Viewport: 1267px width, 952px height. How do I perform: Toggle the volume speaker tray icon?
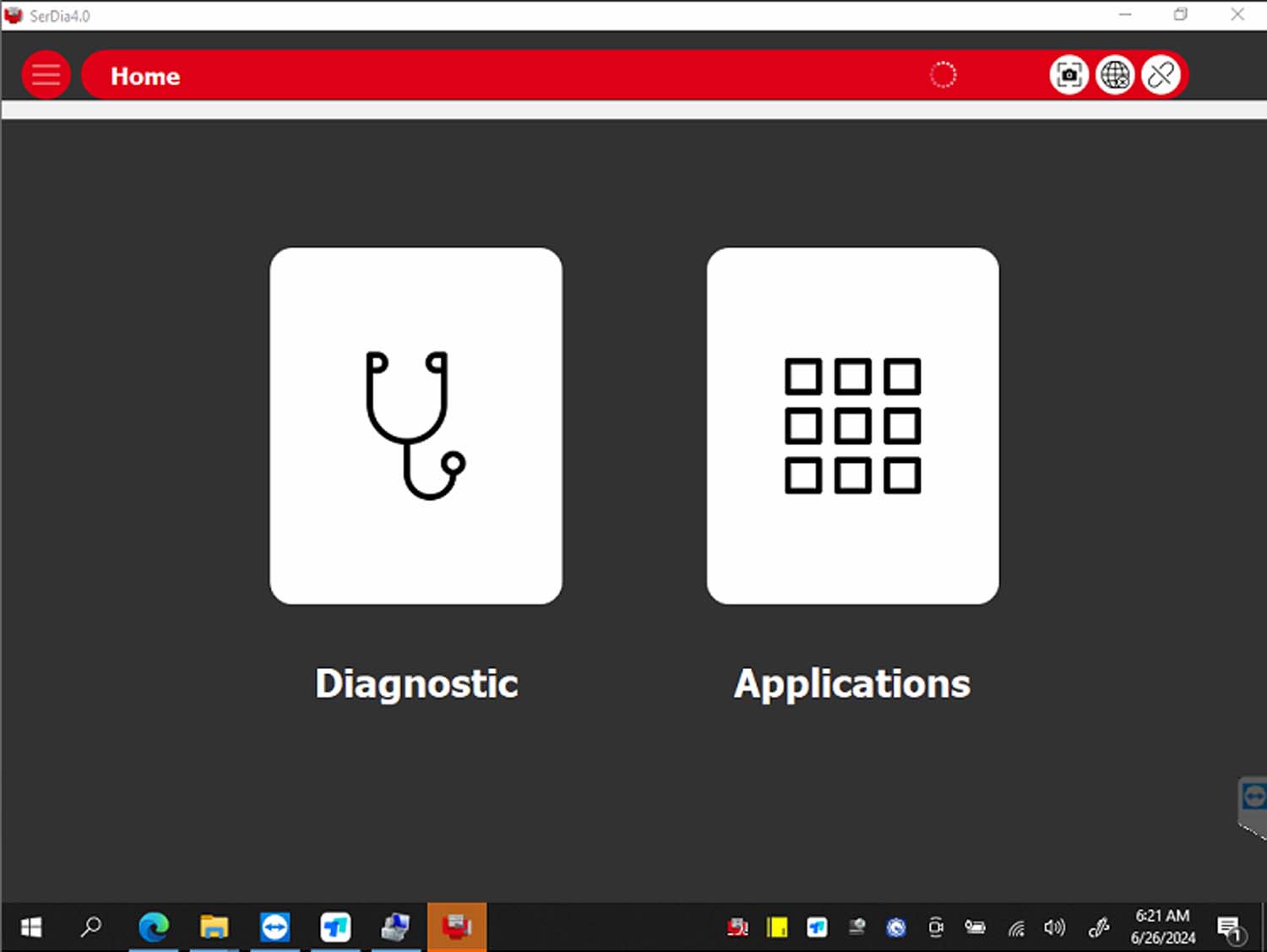click(x=1053, y=928)
